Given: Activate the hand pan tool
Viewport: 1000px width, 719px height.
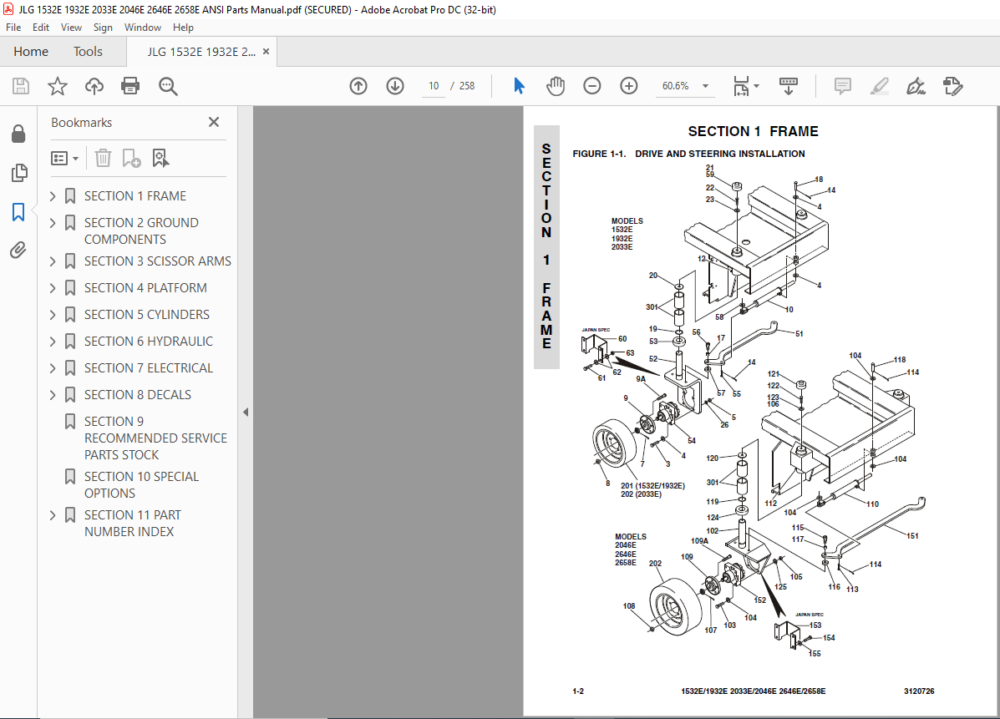Looking at the screenshot, I should click(x=555, y=86).
